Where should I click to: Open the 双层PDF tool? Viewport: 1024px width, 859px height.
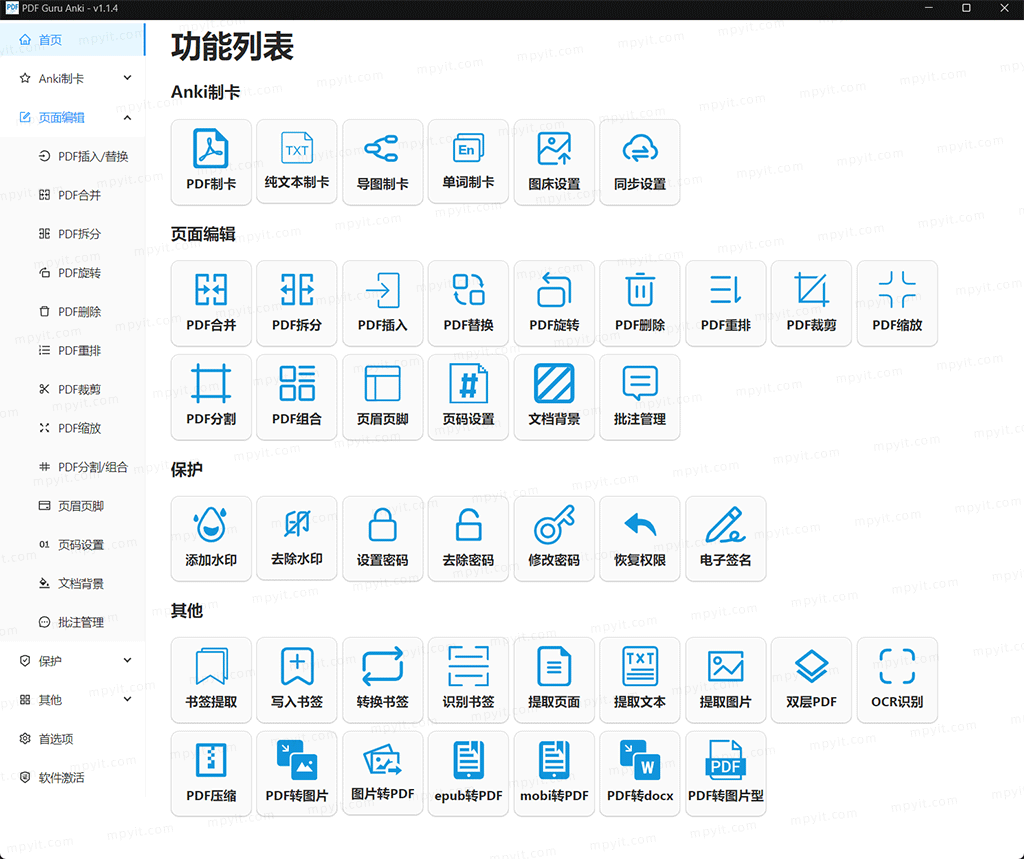pyautogui.click(x=811, y=680)
